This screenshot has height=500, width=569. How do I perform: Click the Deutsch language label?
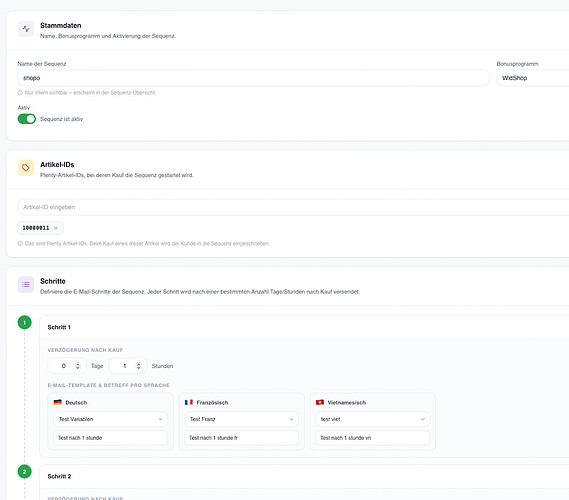[x=76, y=402]
